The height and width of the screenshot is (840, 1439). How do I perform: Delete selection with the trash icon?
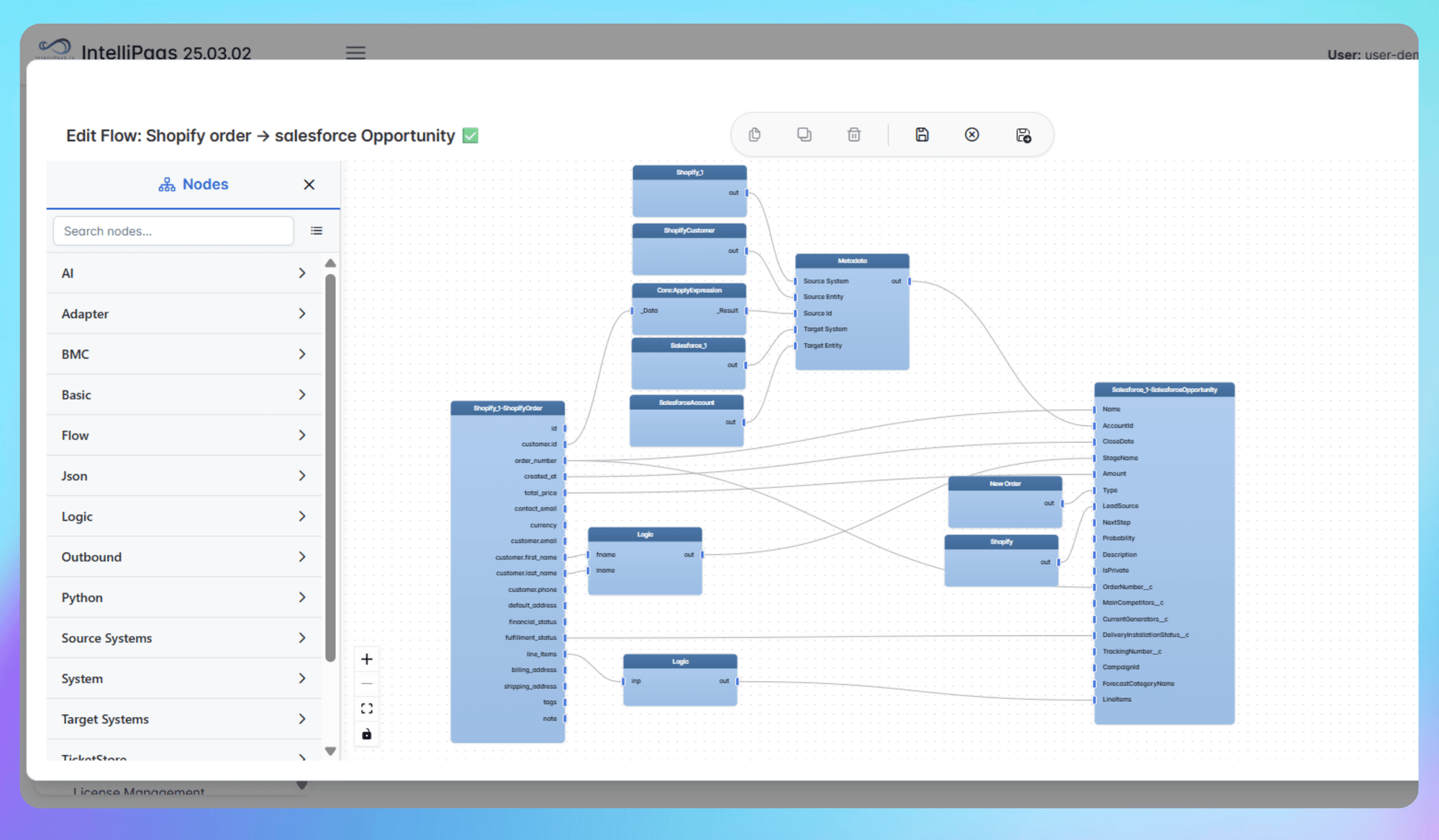click(854, 134)
